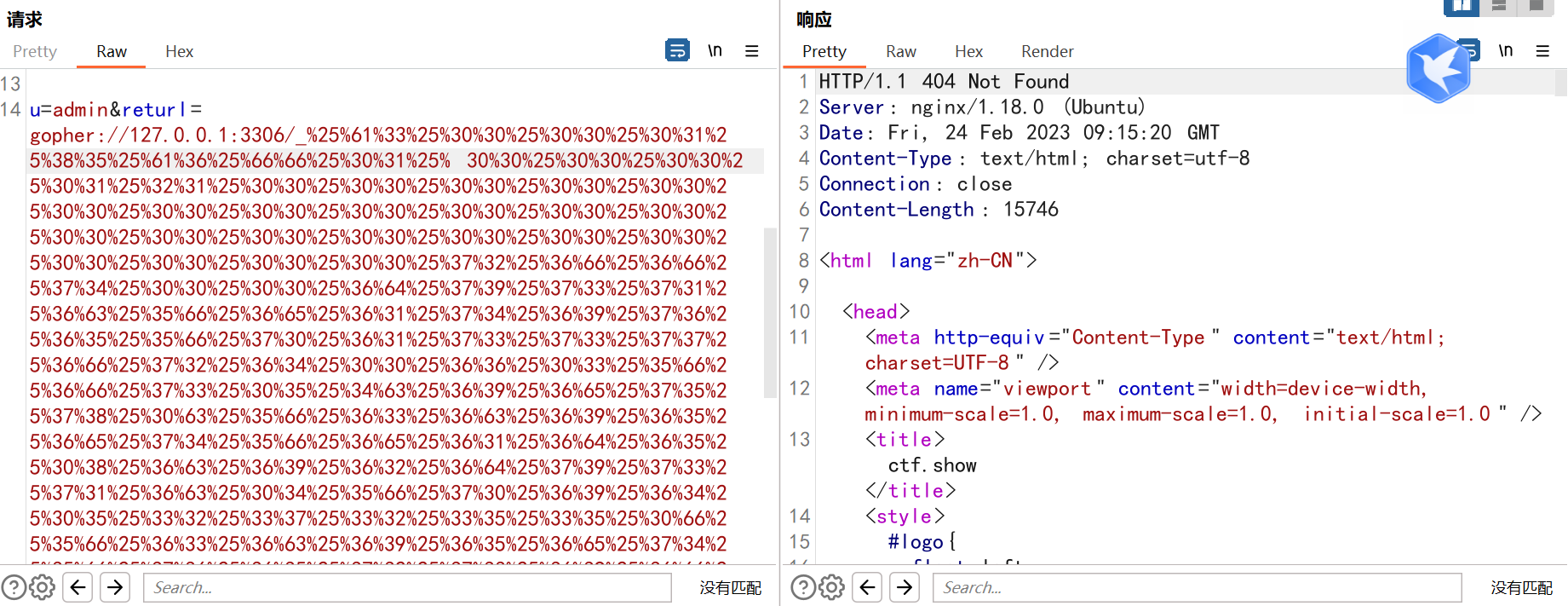1568x606 pixels.
Task: Open search settings gear below request panel
Action: coord(43,587)
